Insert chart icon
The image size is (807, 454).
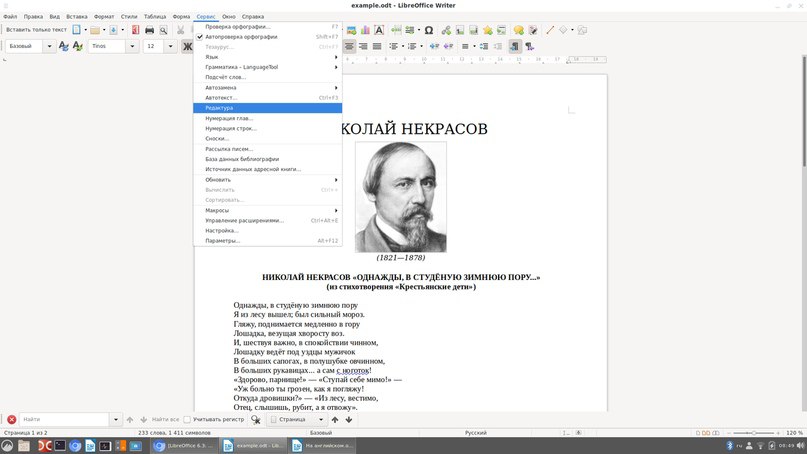365,30
